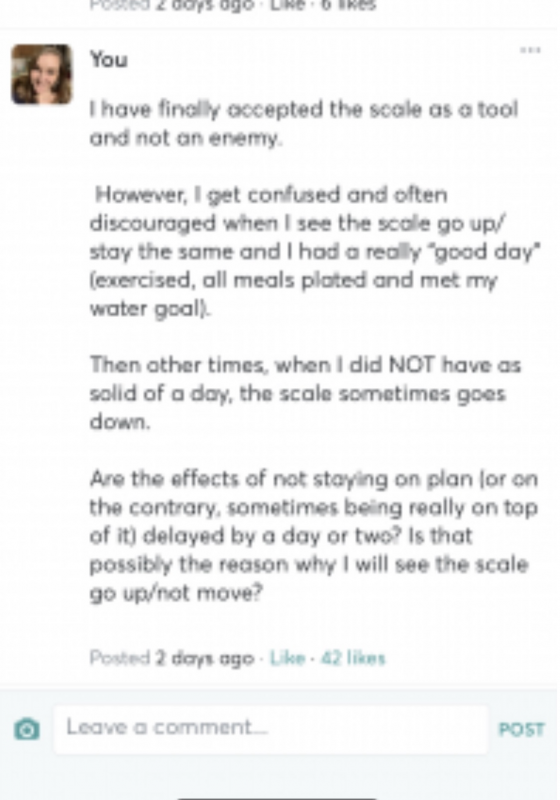Click the paragraph starting "Are the effects"
This screenshot has width=560, height=800.
click(x=314, y=536)
